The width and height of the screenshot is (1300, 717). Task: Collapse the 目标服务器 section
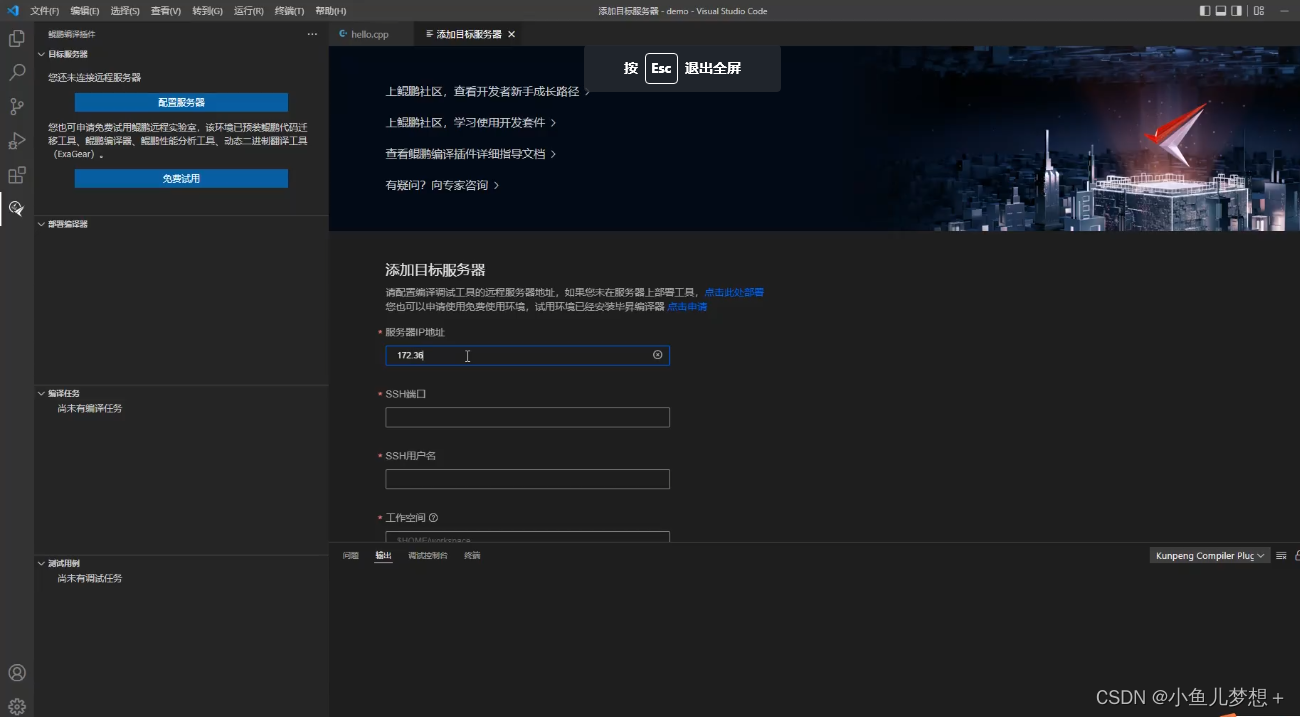[42, 53]
